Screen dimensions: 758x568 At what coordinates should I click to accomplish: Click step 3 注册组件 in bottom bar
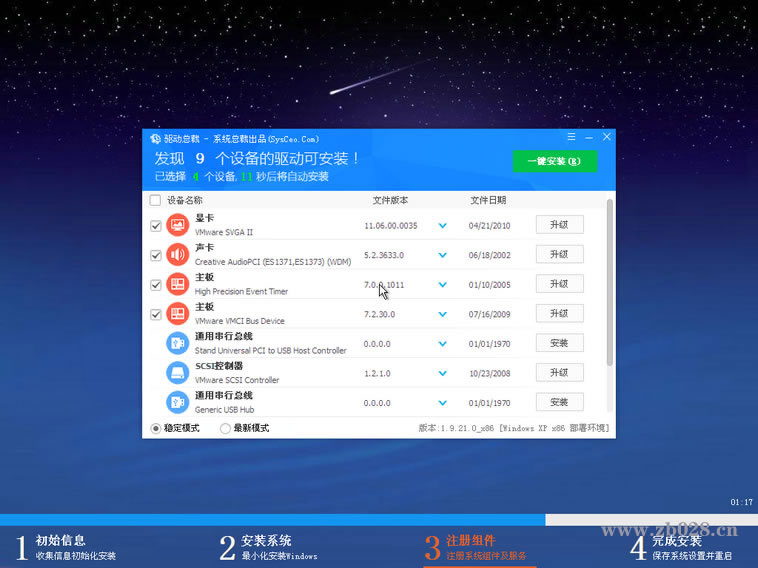click(476, 547)
